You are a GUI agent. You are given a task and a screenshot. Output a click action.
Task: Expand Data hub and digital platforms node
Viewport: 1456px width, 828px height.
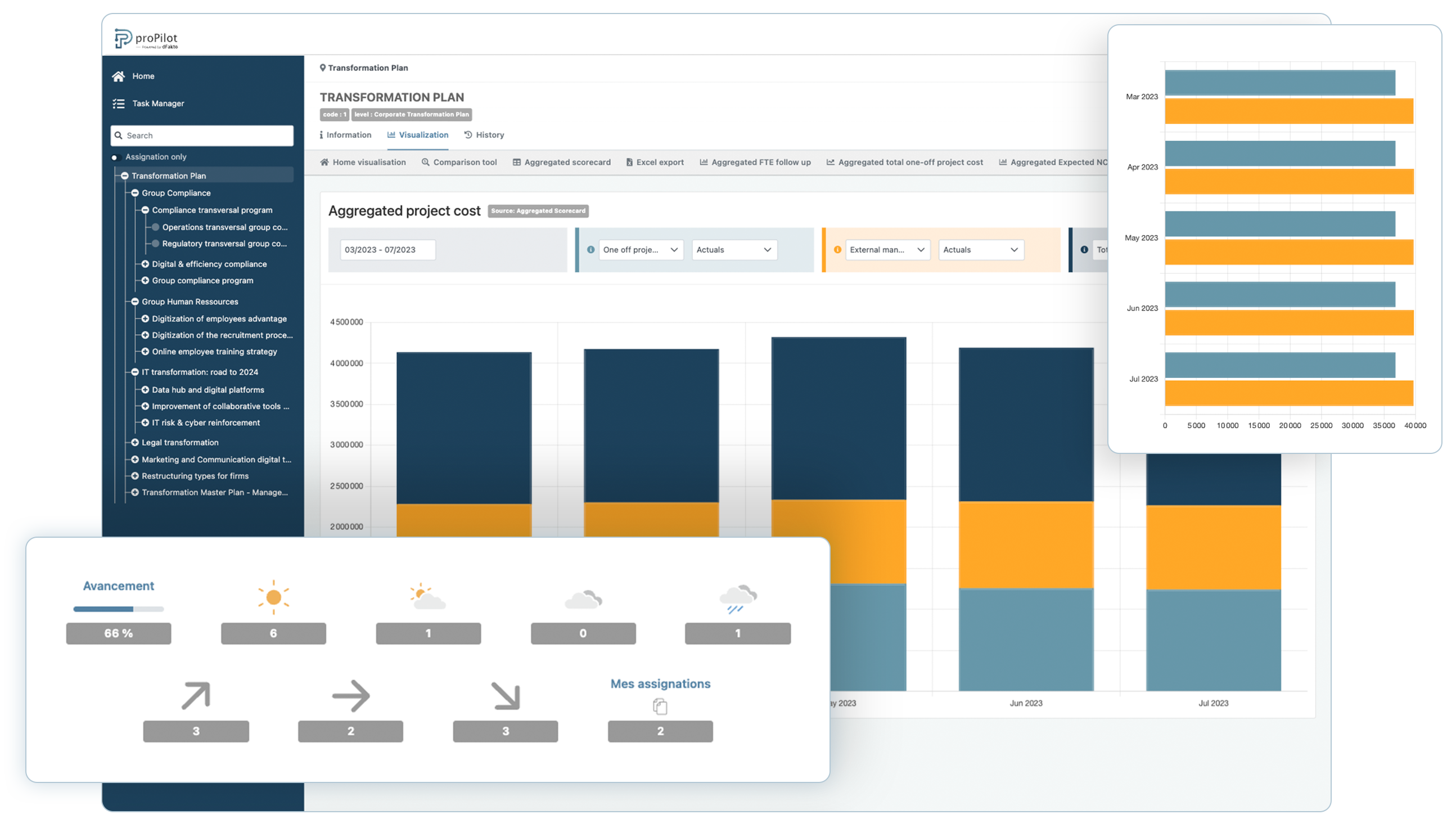point(145,390)
